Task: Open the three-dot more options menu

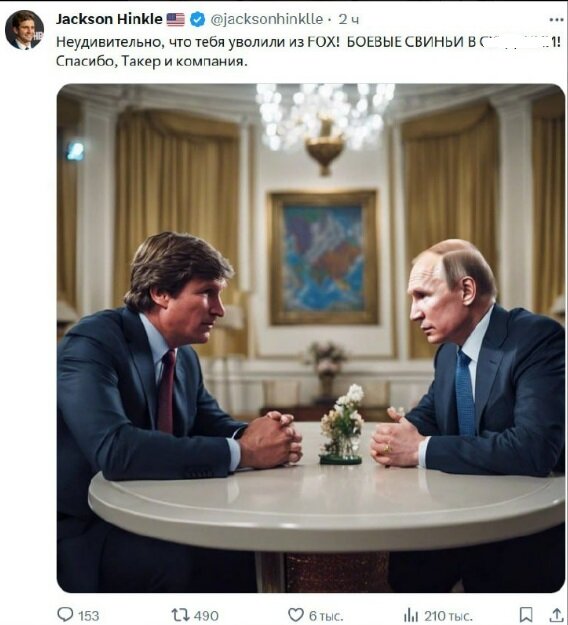Action: [556, 20]
